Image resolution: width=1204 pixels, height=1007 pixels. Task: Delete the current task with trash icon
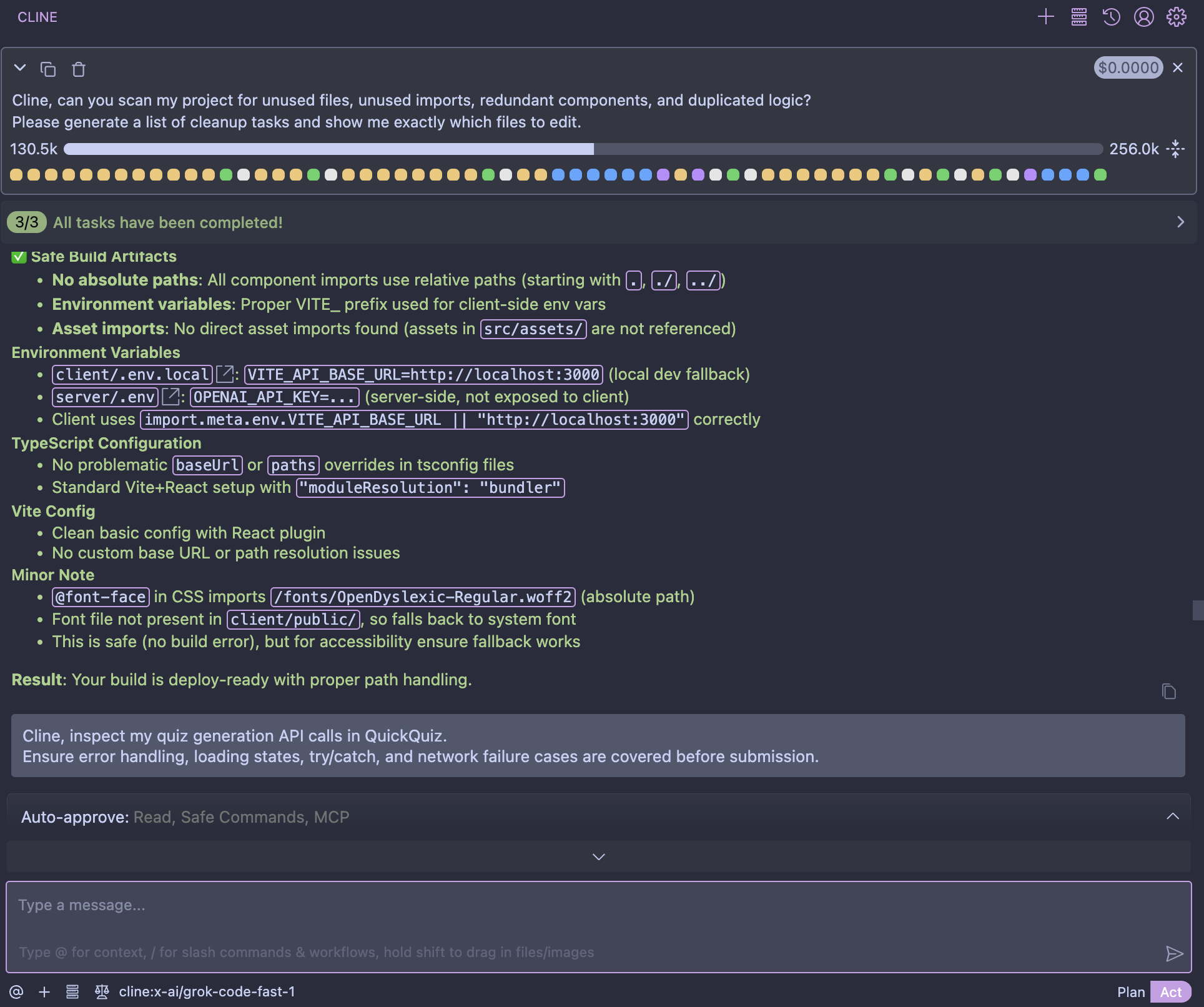78,69
